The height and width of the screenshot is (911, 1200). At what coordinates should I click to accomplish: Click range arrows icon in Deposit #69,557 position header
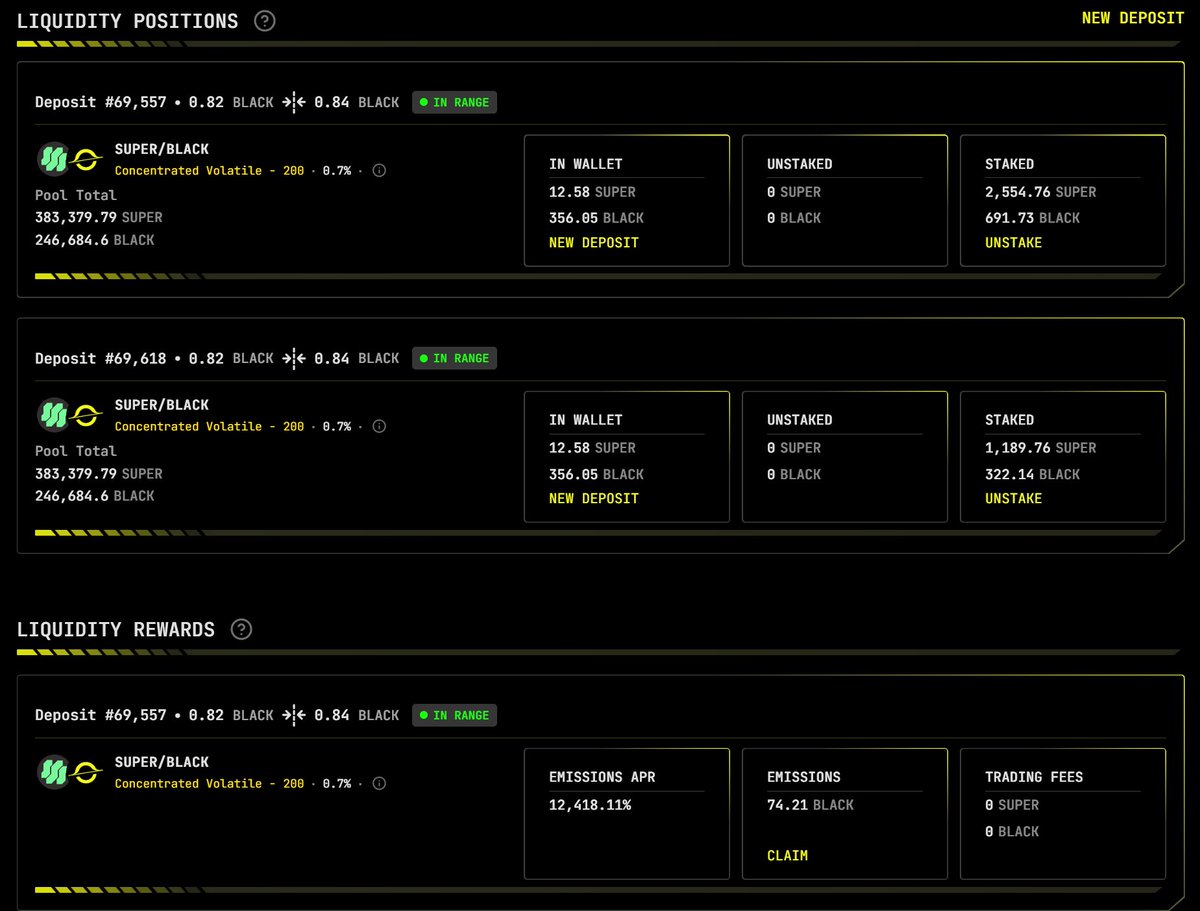(x=294, y=102)
